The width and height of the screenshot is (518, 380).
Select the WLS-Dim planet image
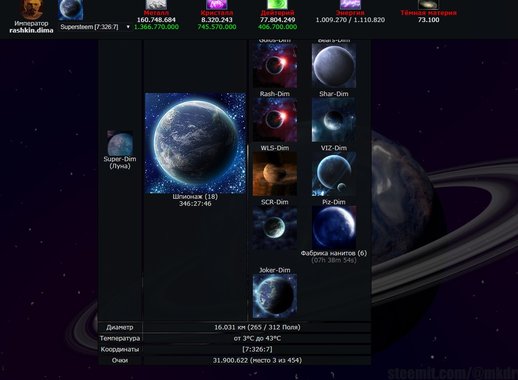[x=275, y=174]
